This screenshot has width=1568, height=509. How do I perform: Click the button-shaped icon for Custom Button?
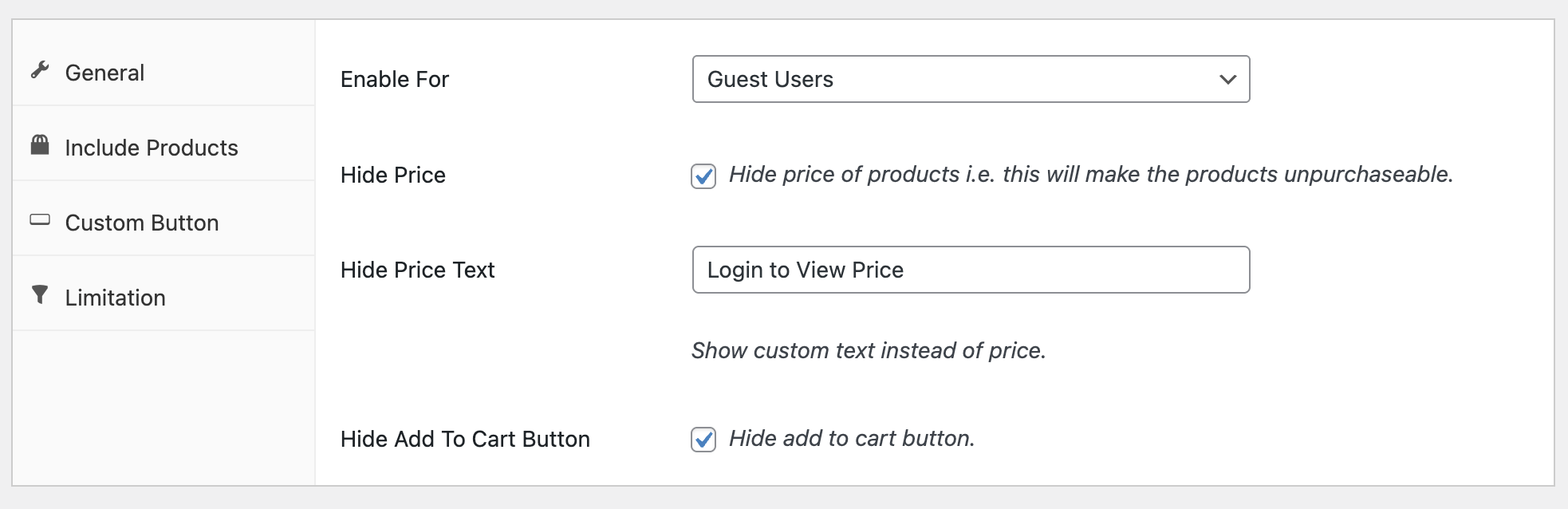point(40,219)
